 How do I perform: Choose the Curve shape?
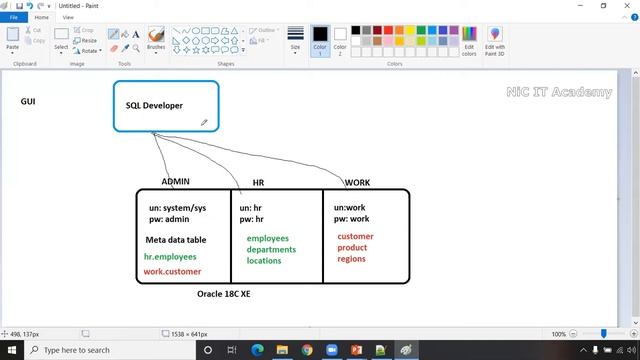tap(186, 31)
